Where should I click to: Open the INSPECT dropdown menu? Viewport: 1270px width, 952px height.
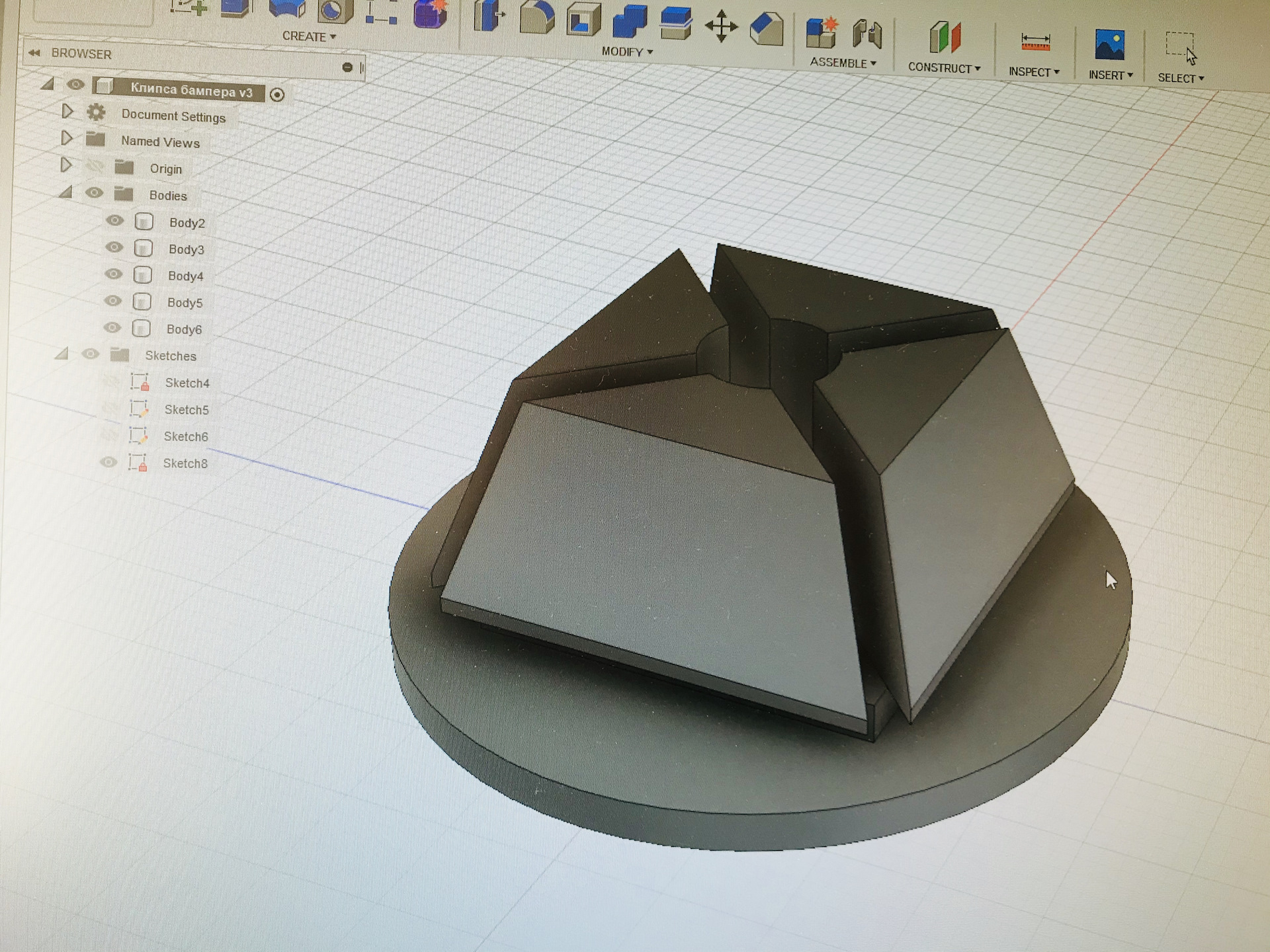click(1034, 71)
